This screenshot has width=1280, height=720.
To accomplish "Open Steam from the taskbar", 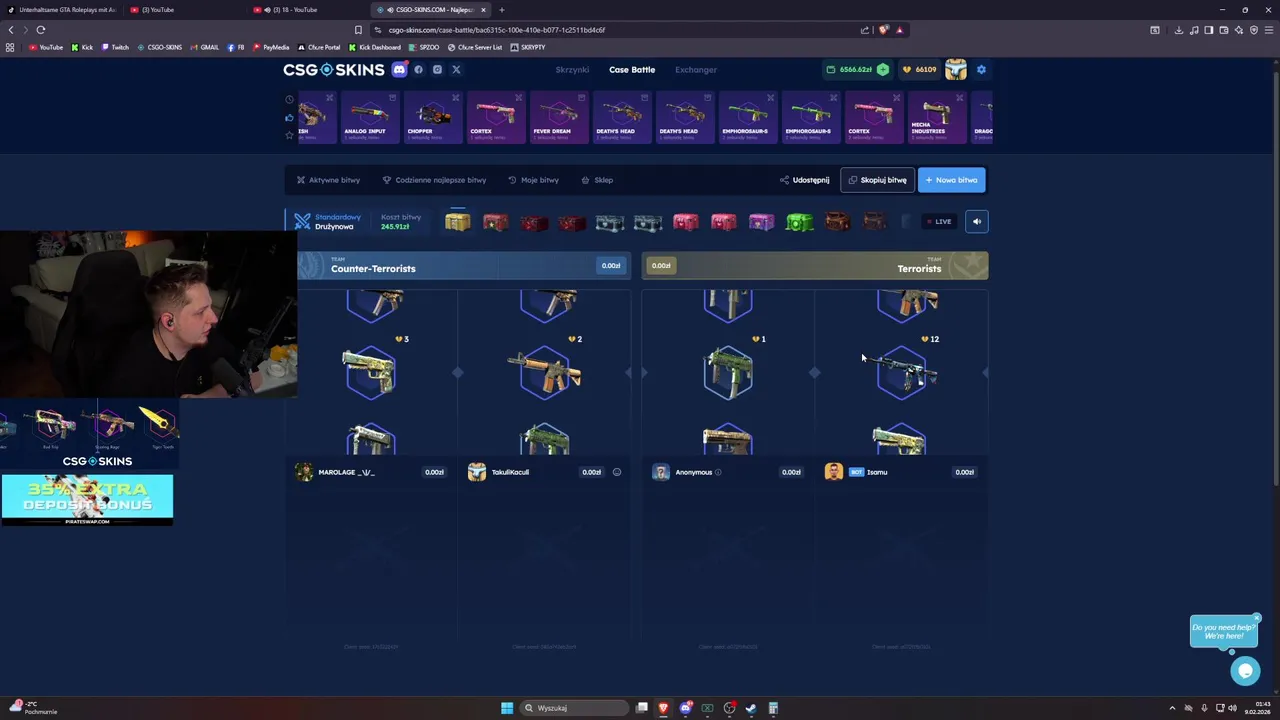I will (x=751, y=708).
